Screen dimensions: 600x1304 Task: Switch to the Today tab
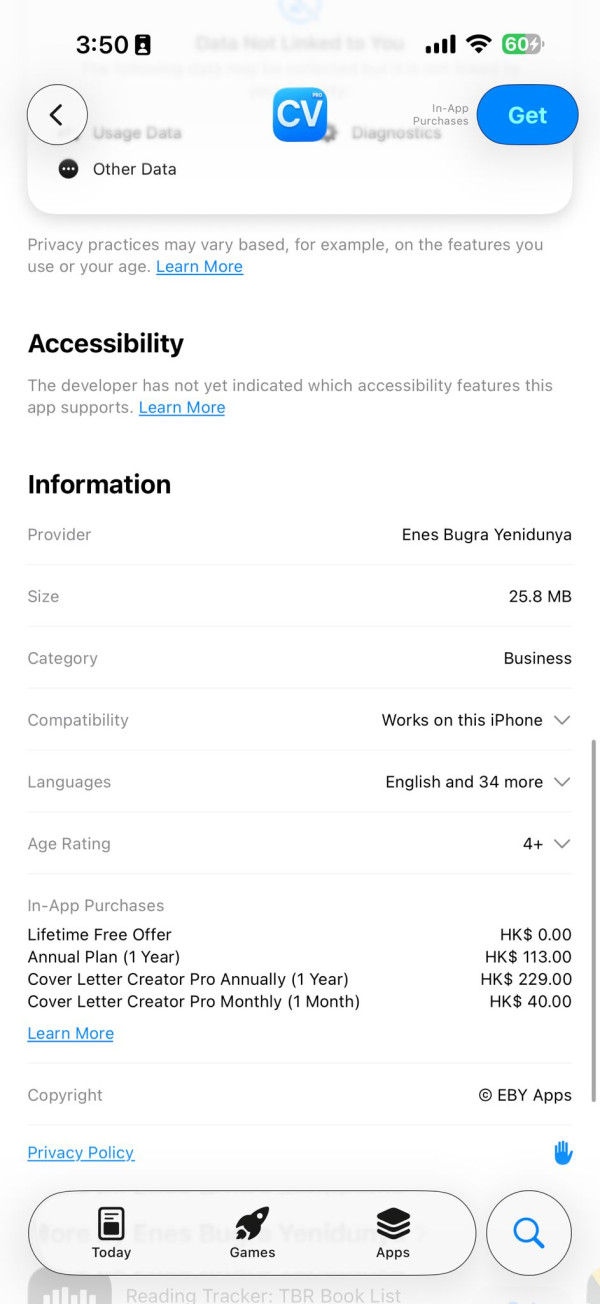(x=112, y=1233)
